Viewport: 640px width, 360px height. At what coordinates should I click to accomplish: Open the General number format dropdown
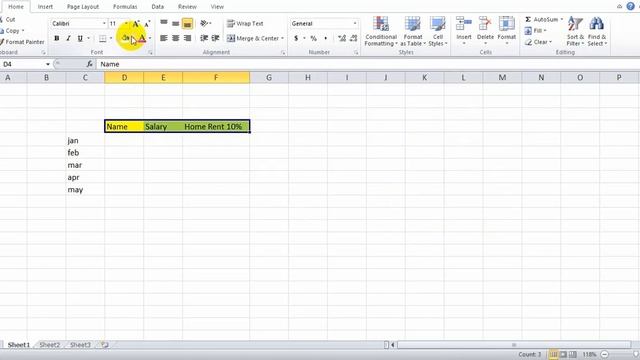pyautogui.click(x=355, y=24)
